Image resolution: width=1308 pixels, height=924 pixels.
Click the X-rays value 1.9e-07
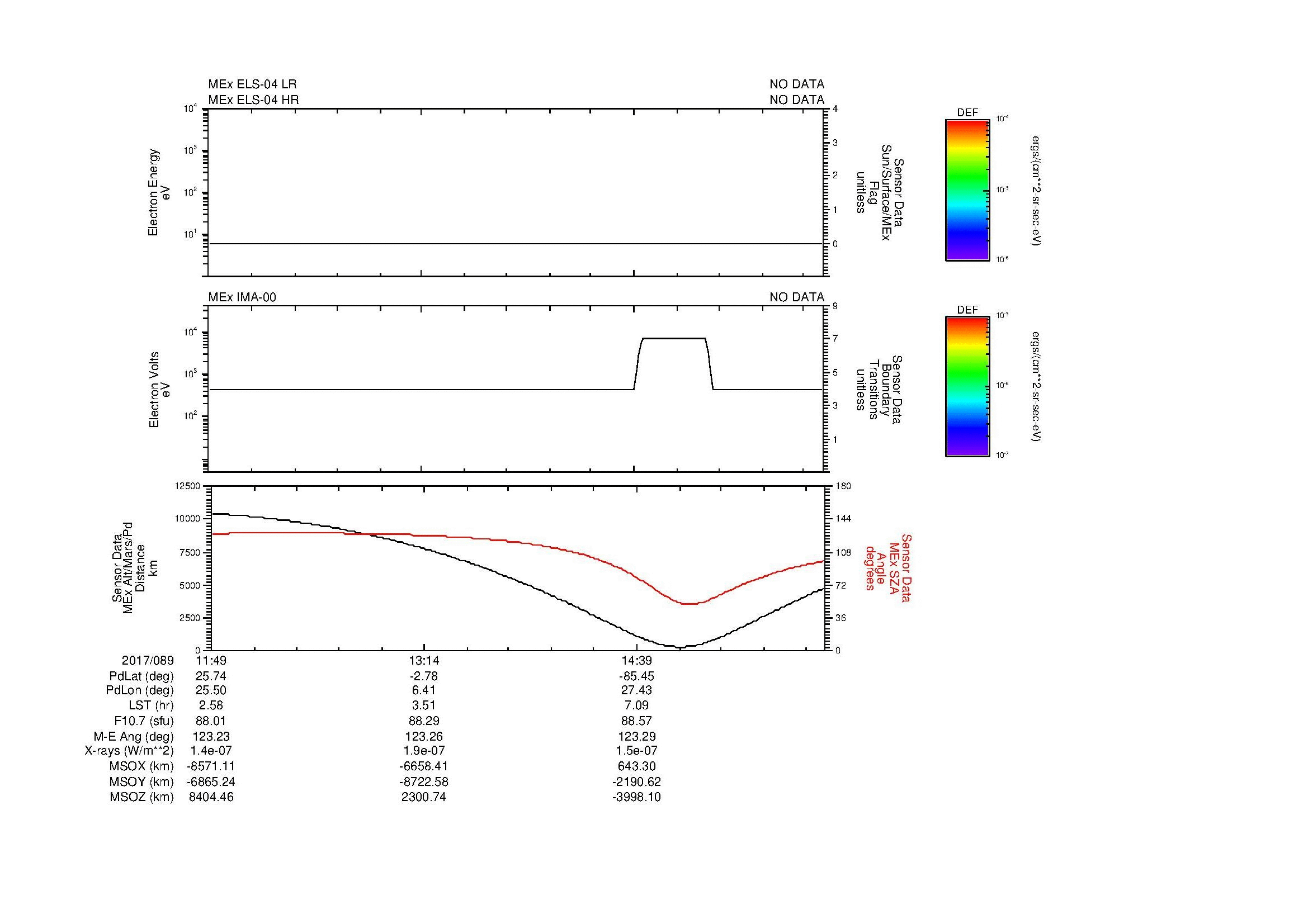tap(423, 751)
